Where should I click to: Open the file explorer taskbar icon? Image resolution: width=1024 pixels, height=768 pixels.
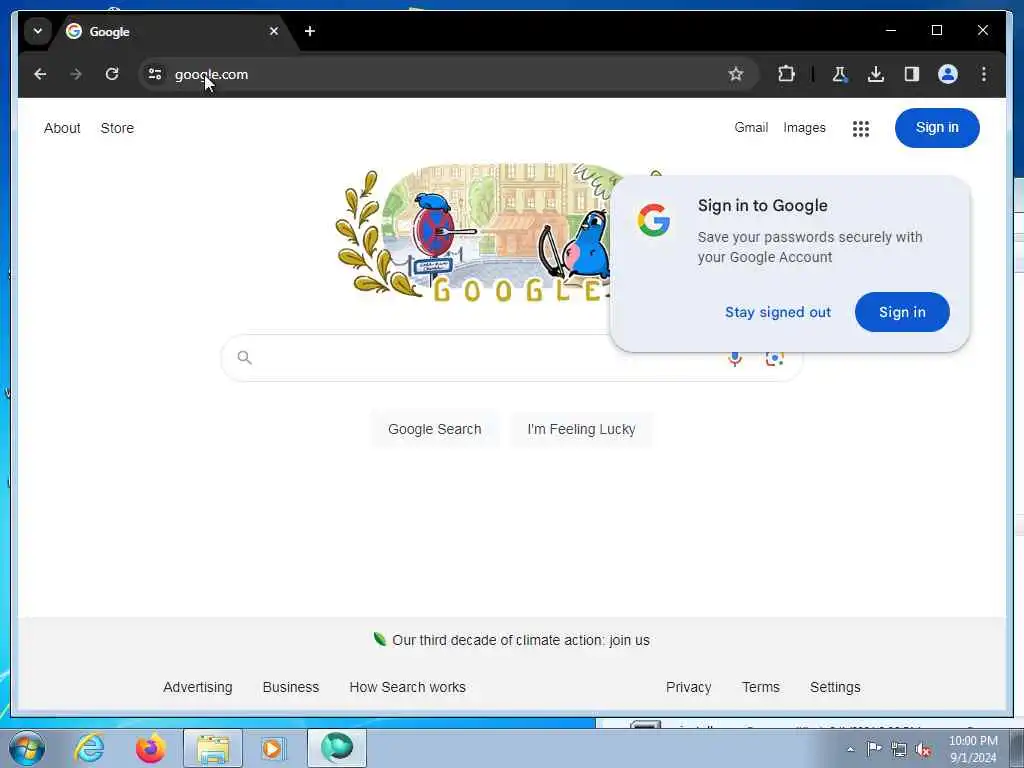point(213,748)
